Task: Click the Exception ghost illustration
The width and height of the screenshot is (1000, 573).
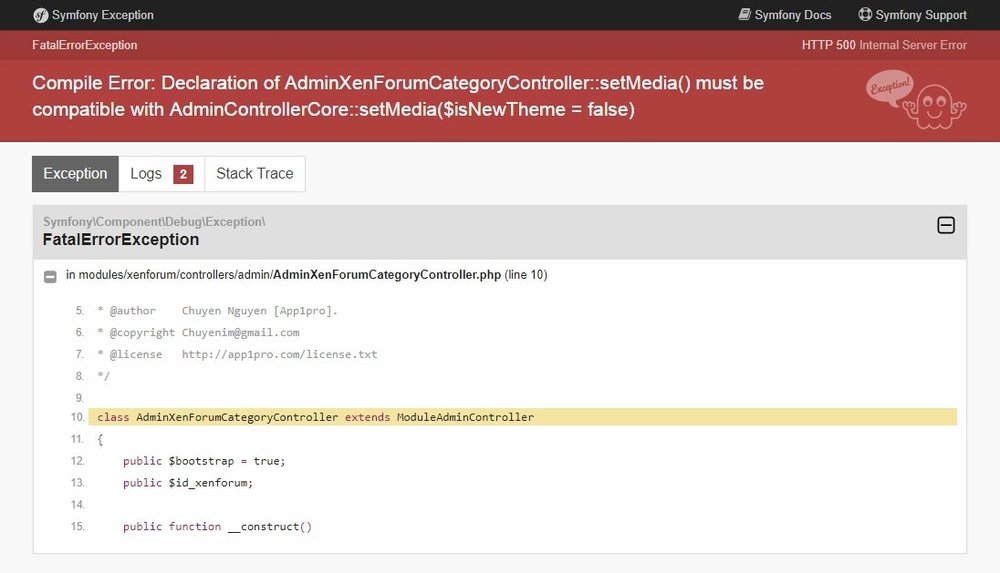Action: tap(916, 100)
